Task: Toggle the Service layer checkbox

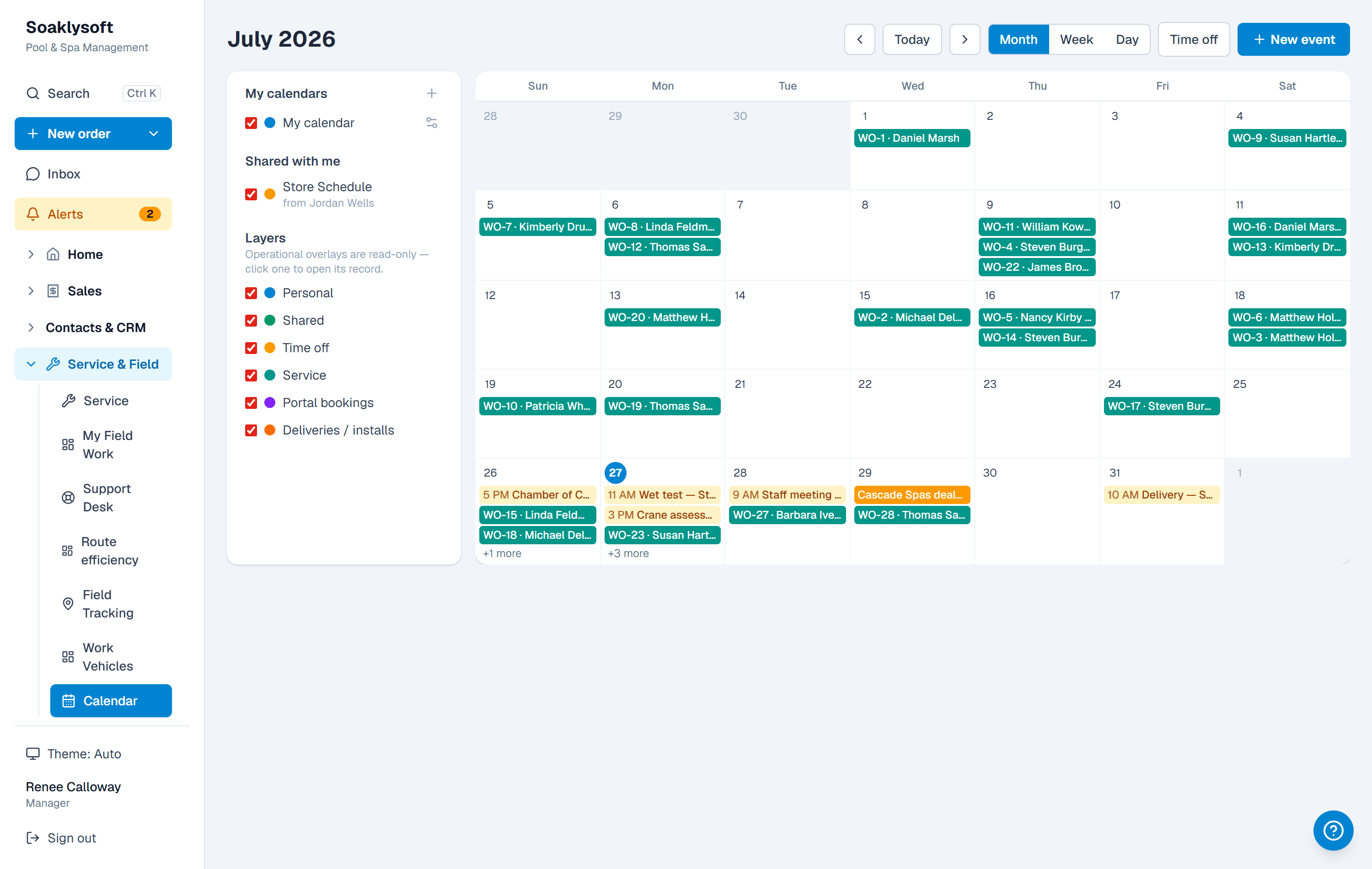Action: (x=251, y=375)
